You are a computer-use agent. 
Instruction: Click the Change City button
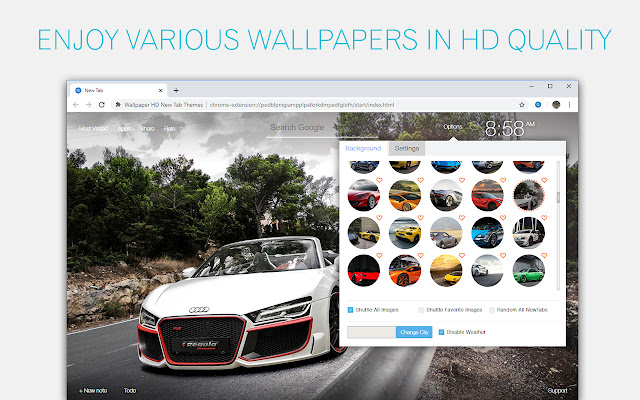point(414,332)
